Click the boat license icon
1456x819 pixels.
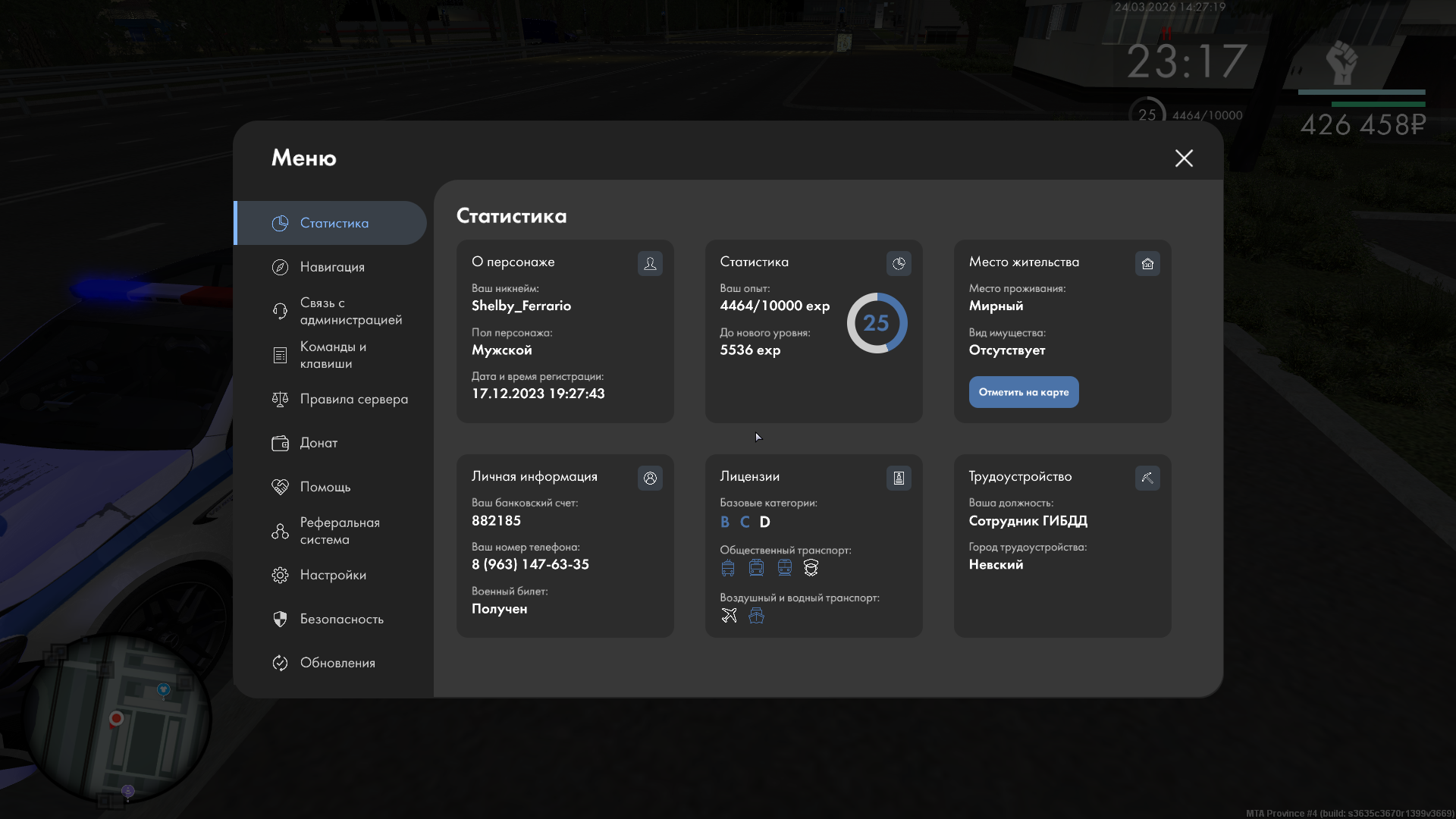point(756,615)
